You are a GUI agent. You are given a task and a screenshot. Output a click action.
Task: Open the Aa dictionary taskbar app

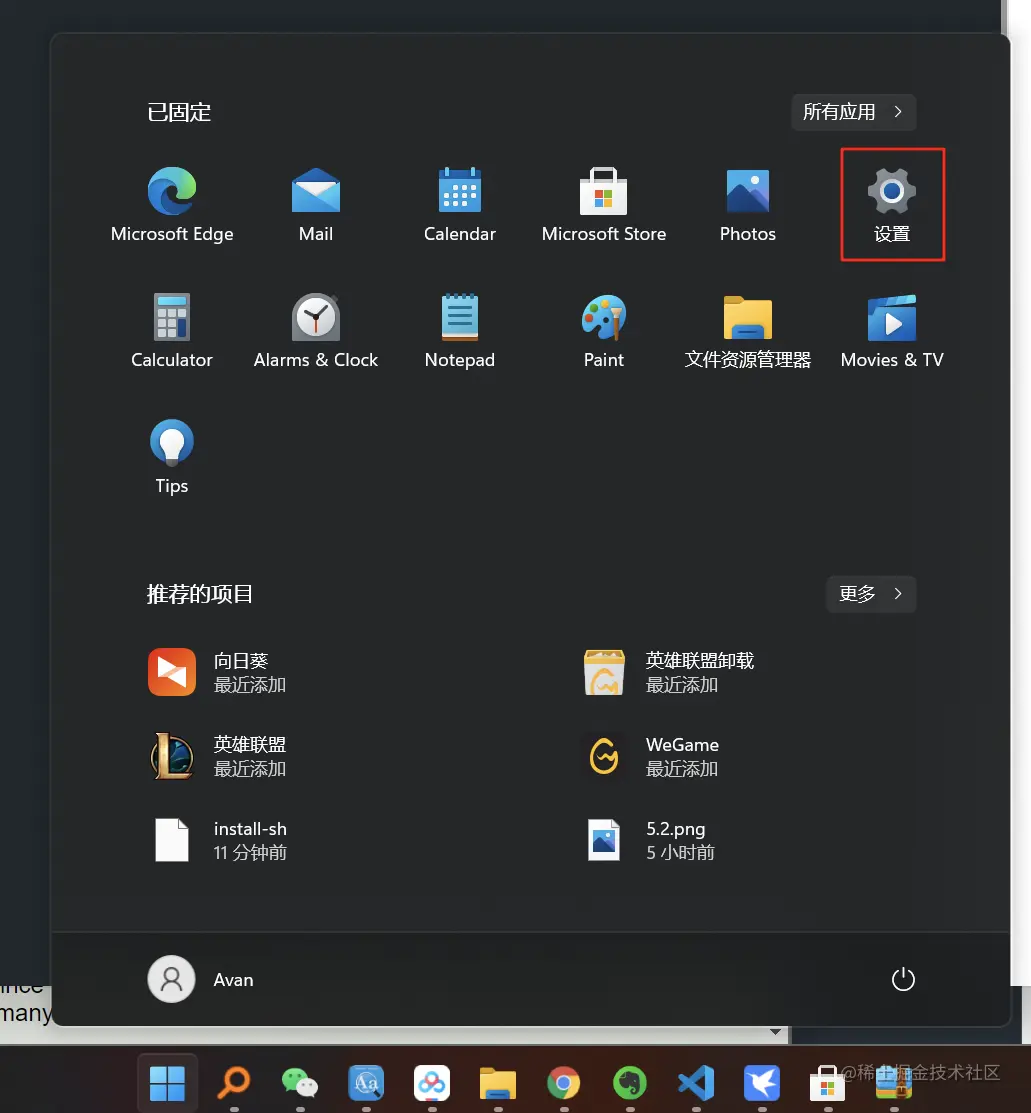click(366, 1084)
